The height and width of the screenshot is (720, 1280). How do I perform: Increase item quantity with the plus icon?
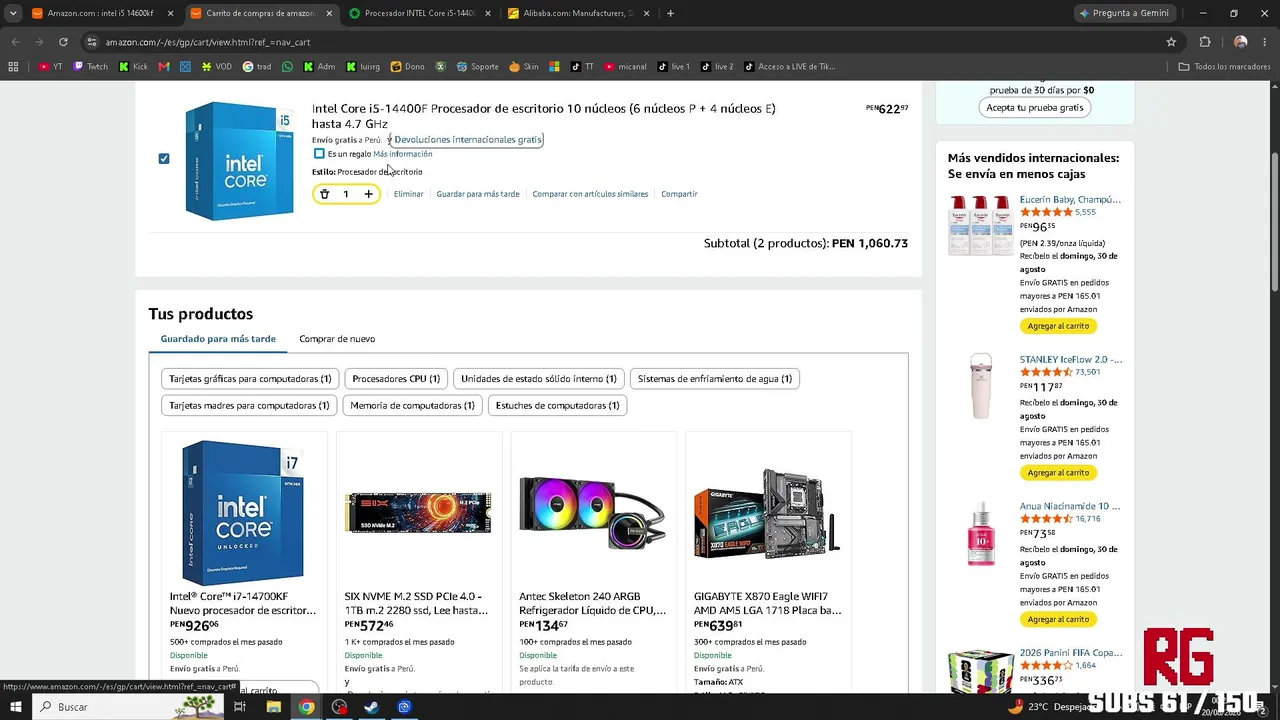point(368,194)
